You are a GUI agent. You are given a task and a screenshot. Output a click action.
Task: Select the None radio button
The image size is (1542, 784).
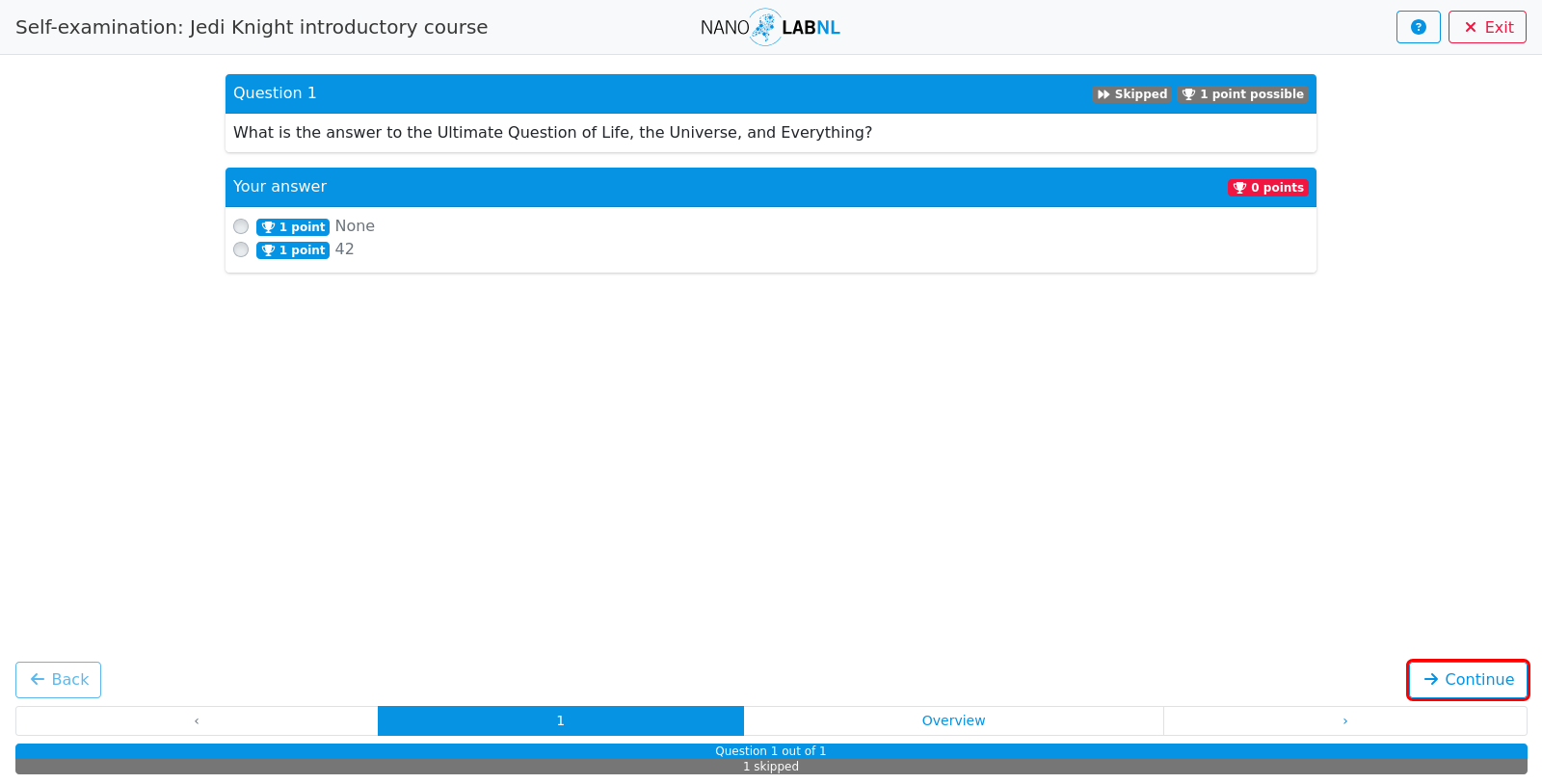pyautogui.click(x=241, y=226)
